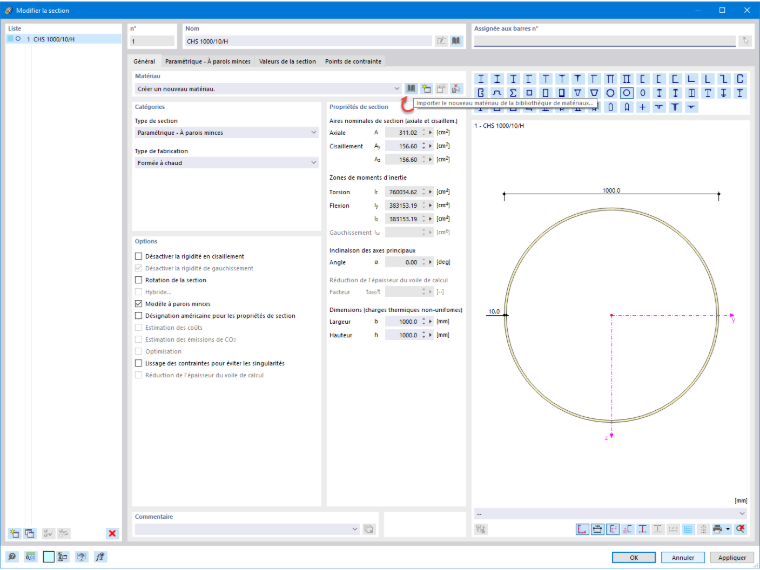The image size is (760, 570).
Task: Click the Appliquer button
Action: [x=732, y=557]
